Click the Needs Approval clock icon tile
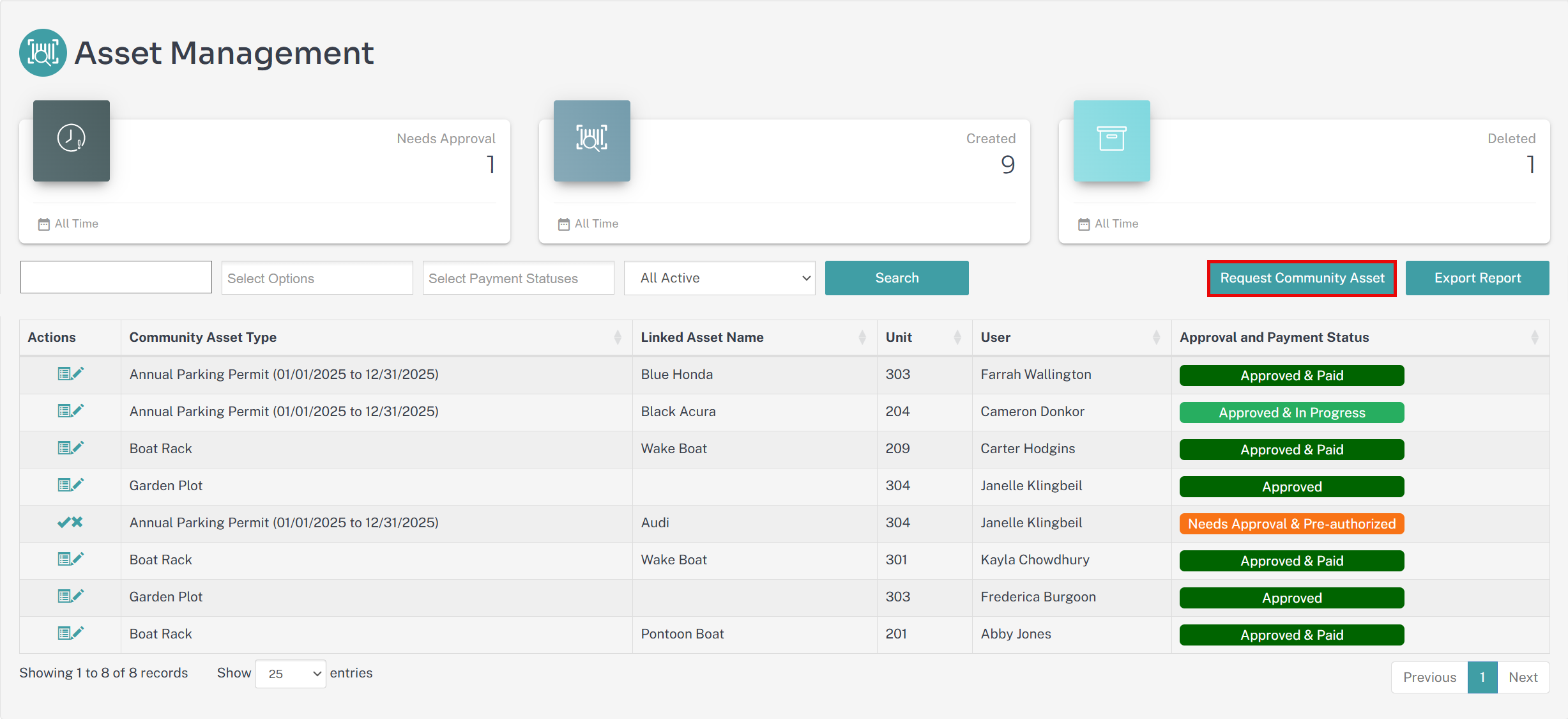Screen dimensions: 1568x719 (72, 141)
